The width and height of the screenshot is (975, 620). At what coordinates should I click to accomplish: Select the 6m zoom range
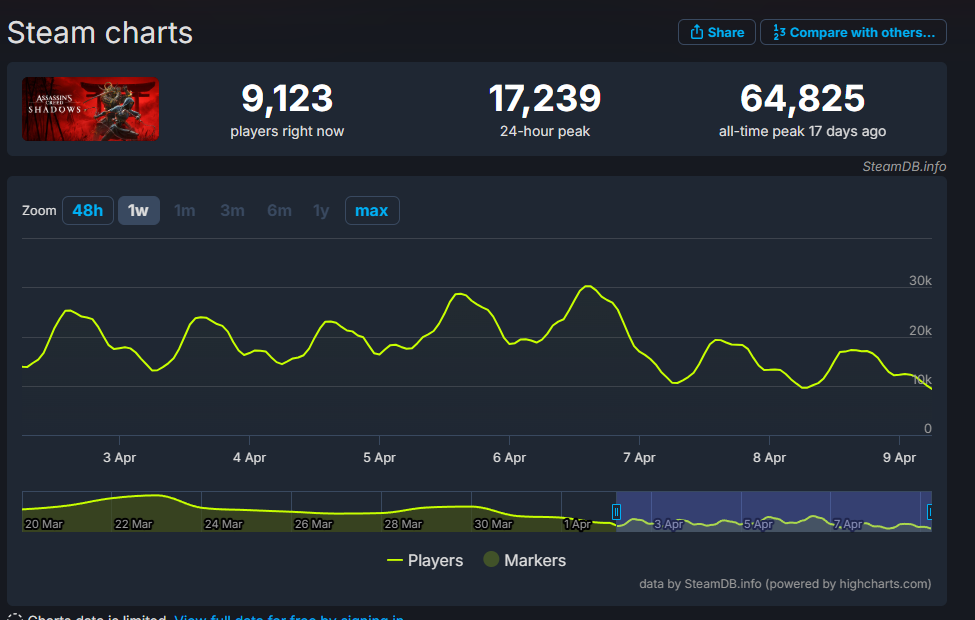279,211
